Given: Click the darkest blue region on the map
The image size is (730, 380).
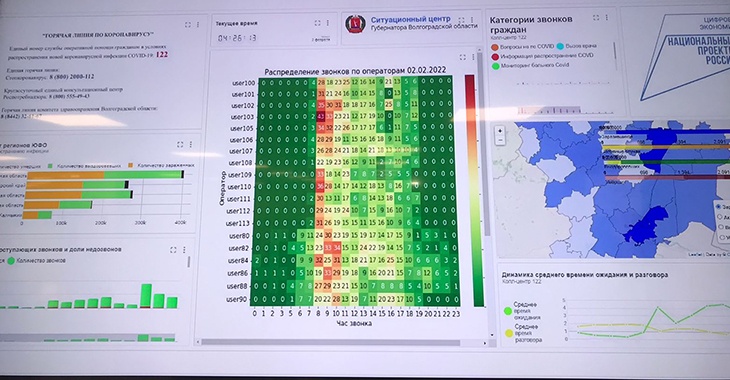Looking at the screenshot, I should point(646,225).
